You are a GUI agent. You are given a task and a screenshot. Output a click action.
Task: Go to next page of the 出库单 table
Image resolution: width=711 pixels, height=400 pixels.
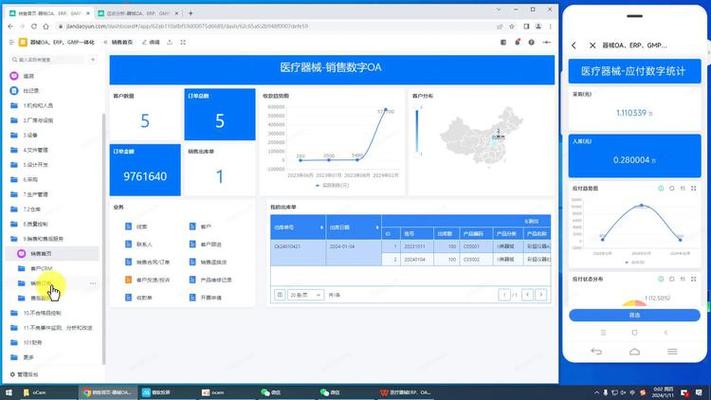(541, 295)
